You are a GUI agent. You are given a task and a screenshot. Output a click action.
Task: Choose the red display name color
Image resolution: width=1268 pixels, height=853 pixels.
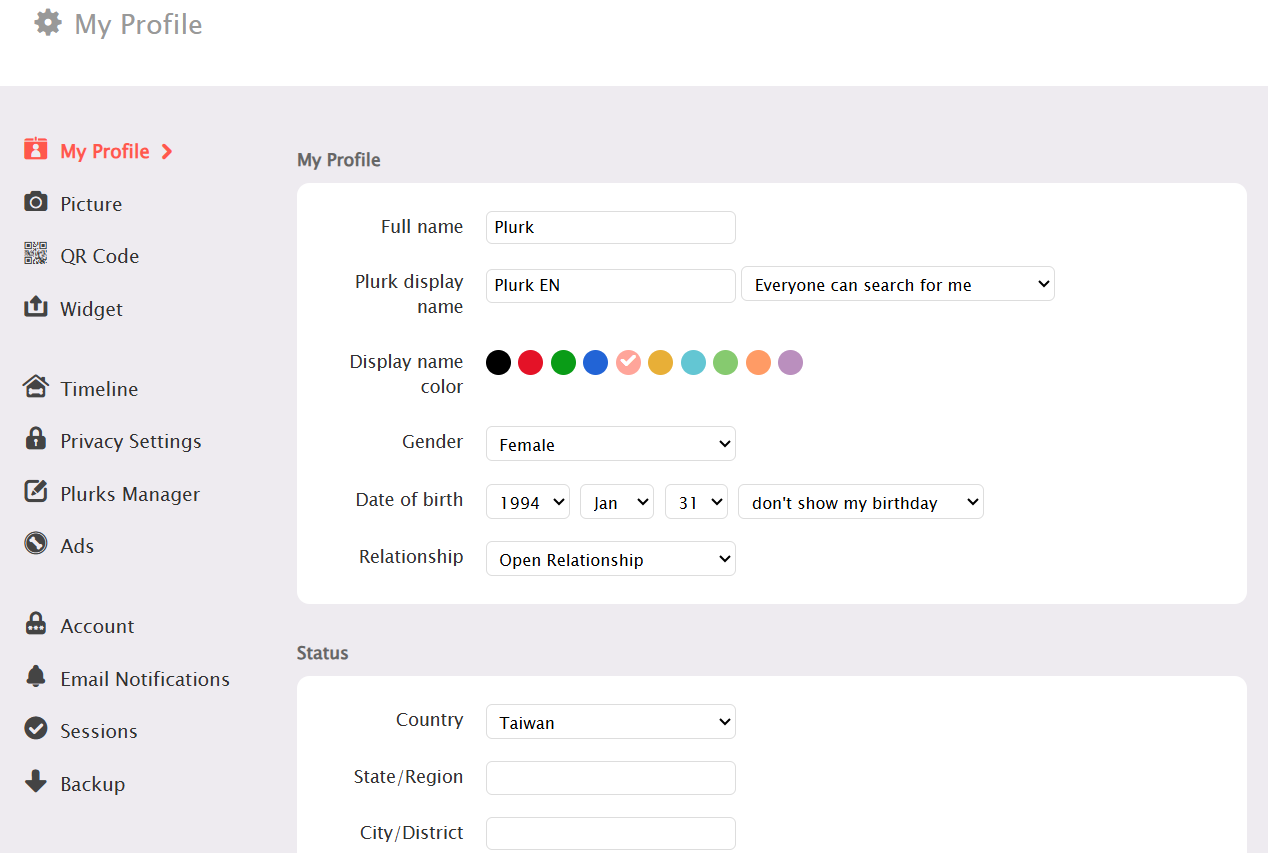point(531,362)
